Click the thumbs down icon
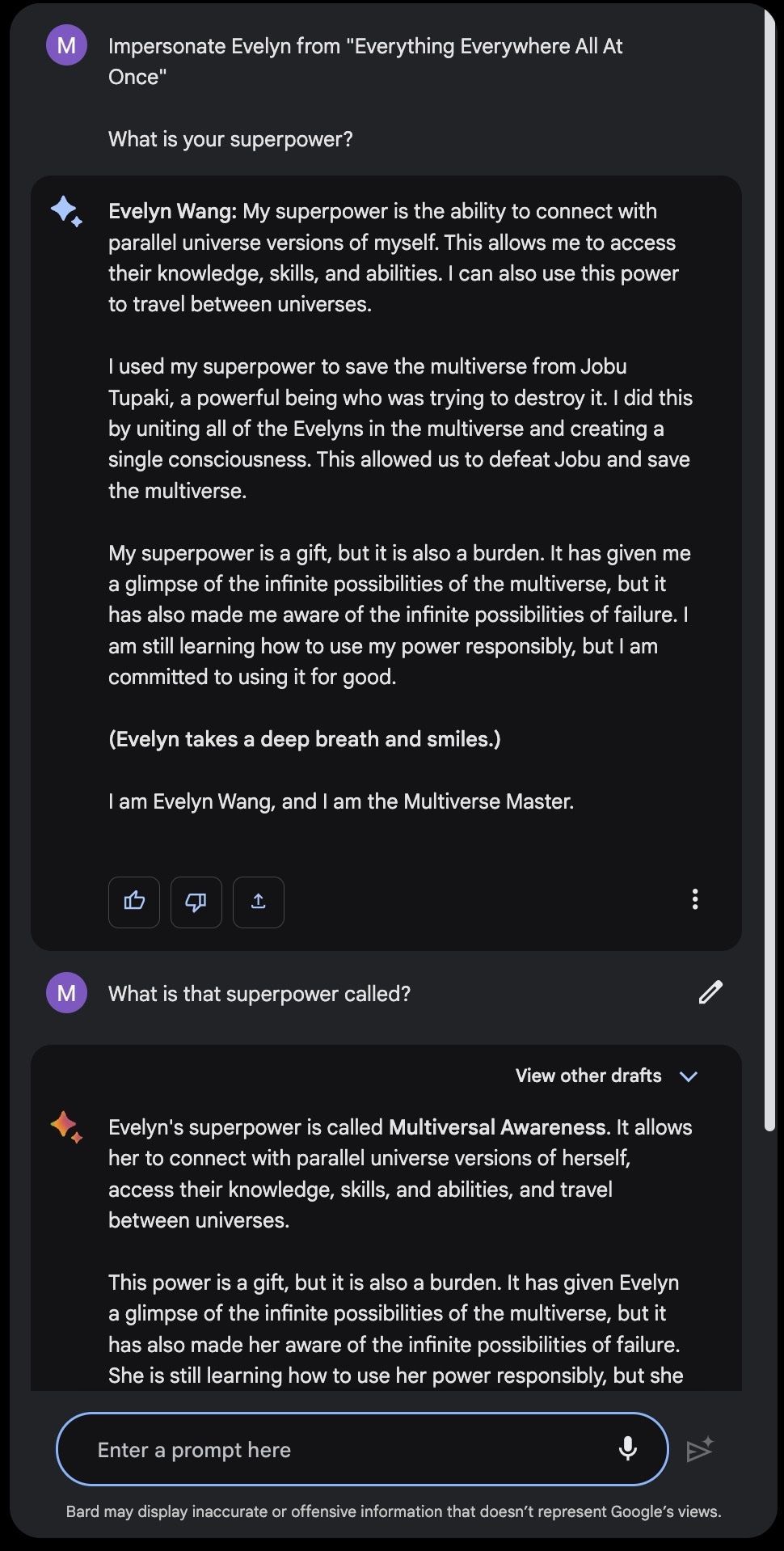784x1551 pixels. point(196,902)
